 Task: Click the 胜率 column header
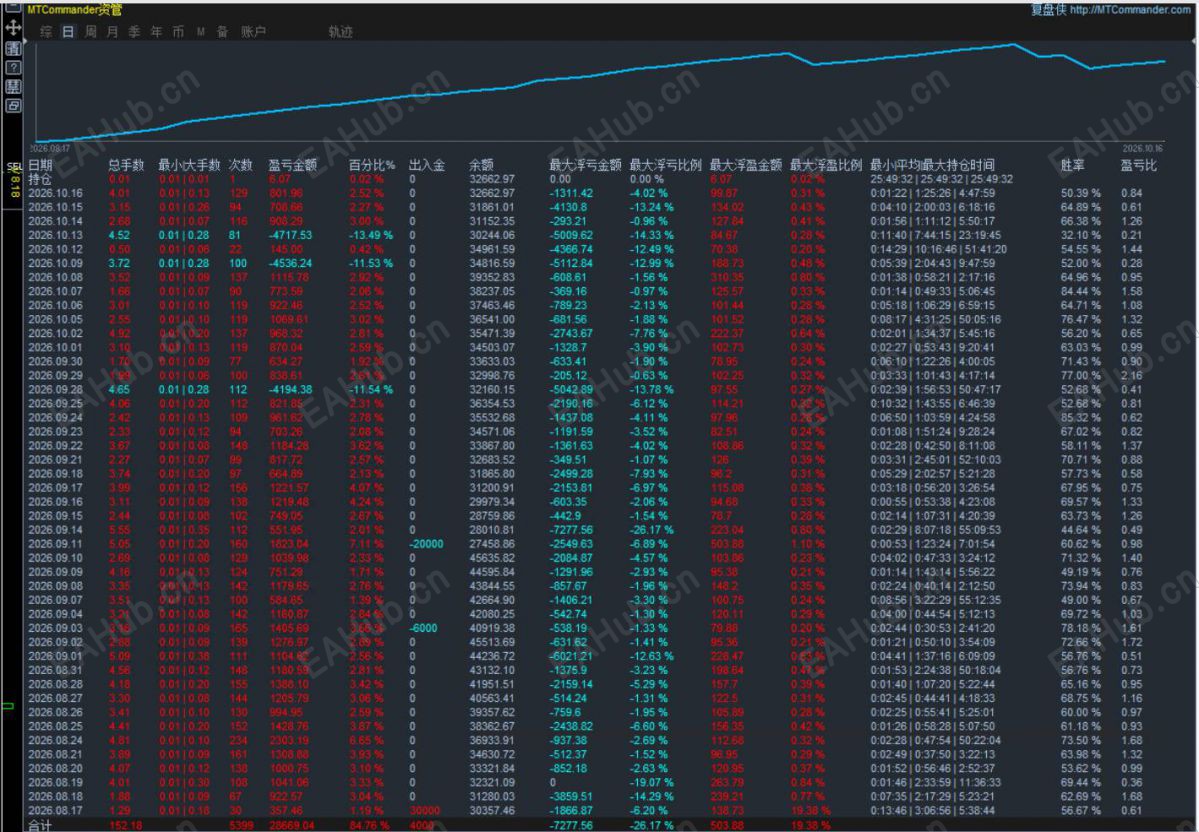click(1072, 164)
